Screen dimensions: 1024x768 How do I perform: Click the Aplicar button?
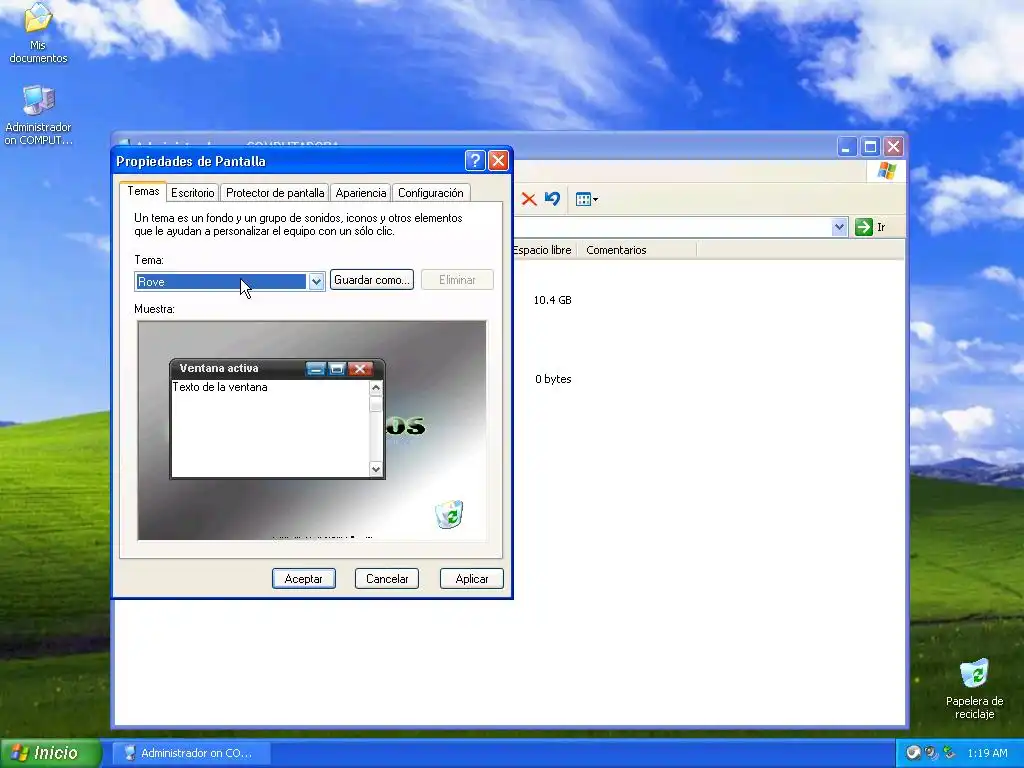[472, 579]
